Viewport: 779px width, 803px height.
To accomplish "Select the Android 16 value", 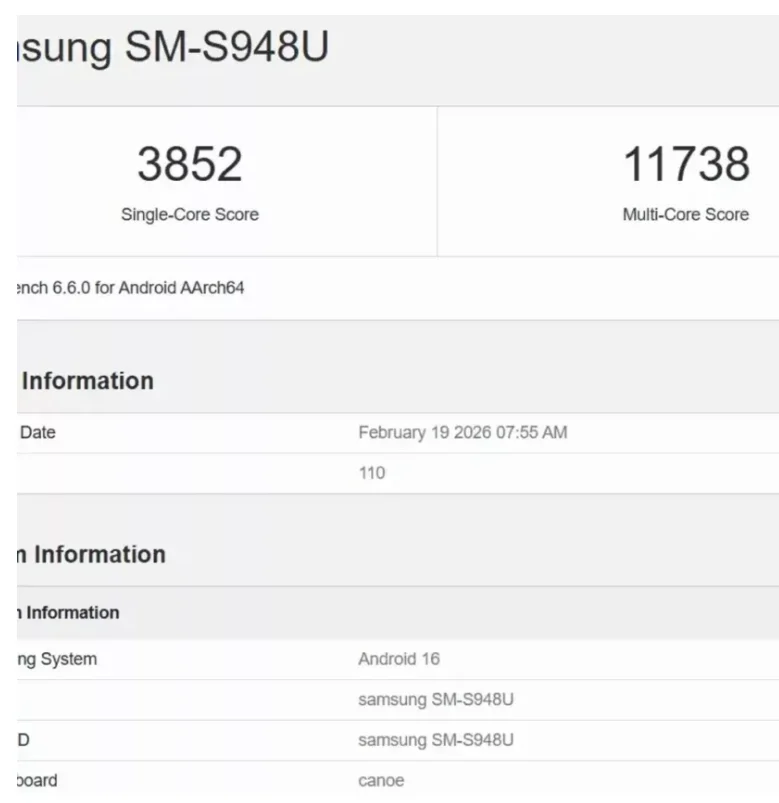I will 399,659.
